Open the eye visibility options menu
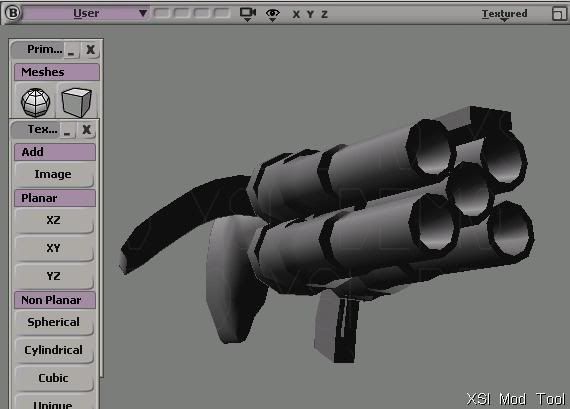The height and width of the screenshot is (409, 570). pyautogui.click(x=273, y=14)
